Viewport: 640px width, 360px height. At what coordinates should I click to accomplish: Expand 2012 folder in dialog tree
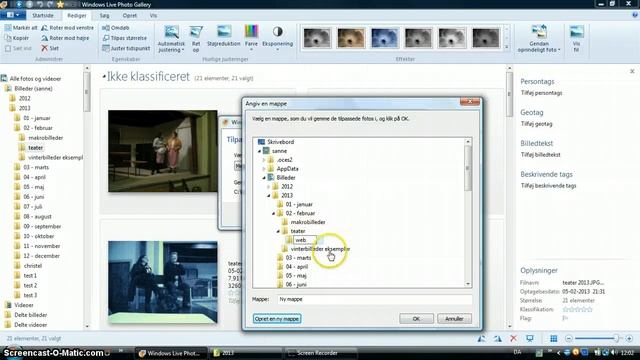[x=269, y=187]
